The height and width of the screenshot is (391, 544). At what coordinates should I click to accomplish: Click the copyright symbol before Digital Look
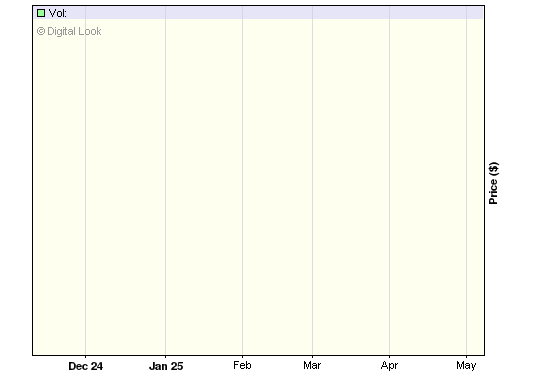[41, 32]
